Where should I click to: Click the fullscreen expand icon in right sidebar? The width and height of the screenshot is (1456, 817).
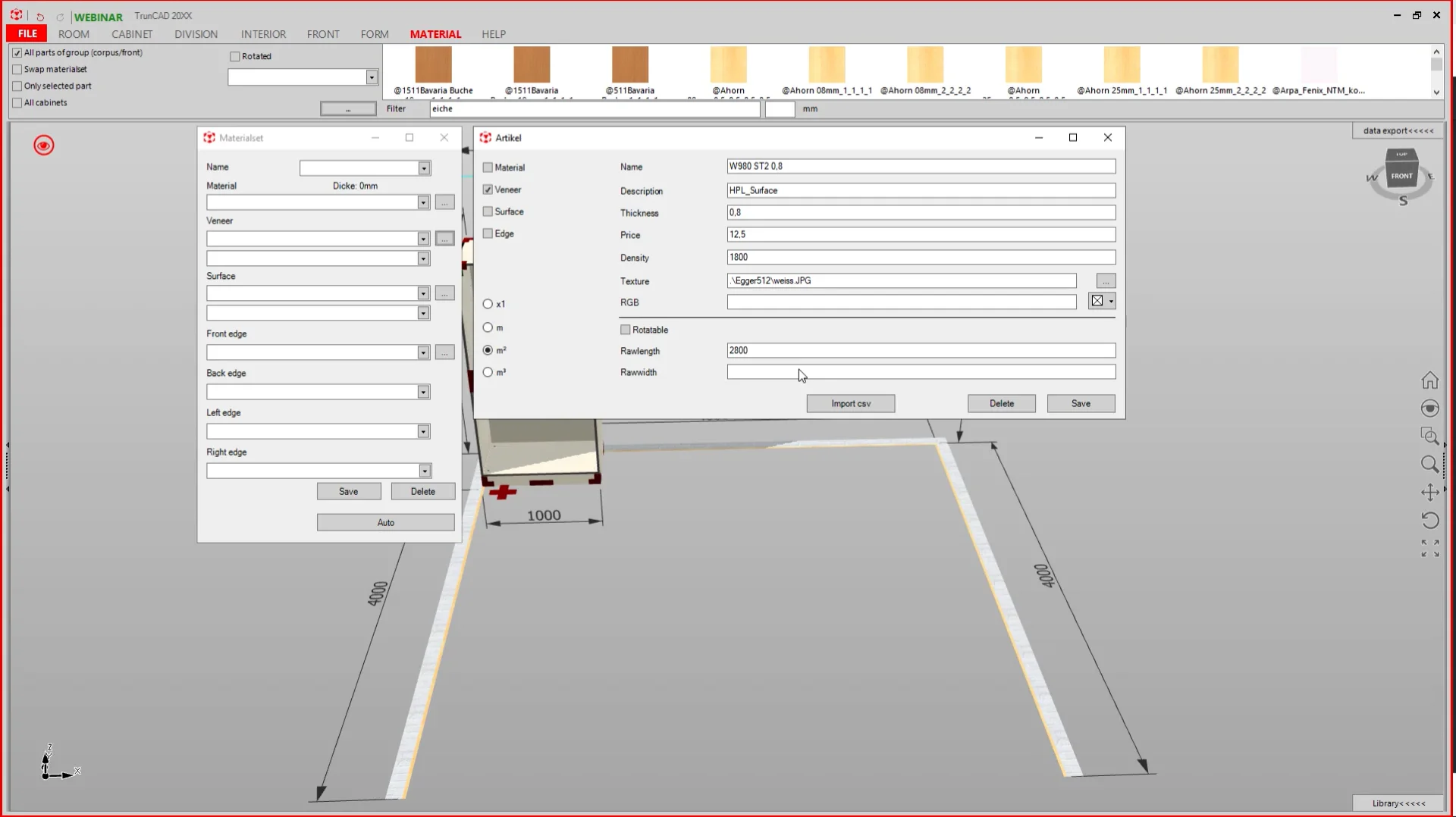[1430, 548]
